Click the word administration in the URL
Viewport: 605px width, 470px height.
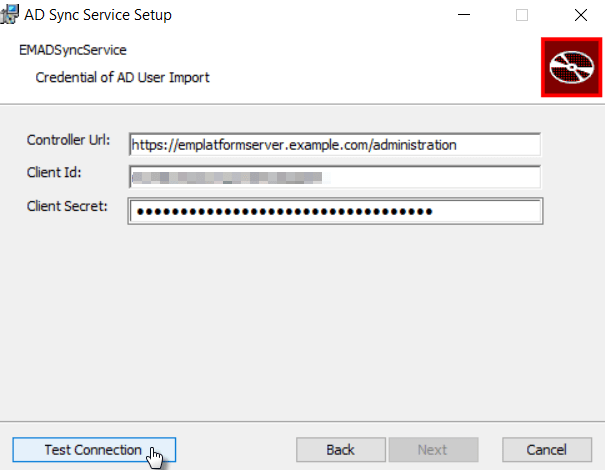pyautogui.click(x=415, y=145)
